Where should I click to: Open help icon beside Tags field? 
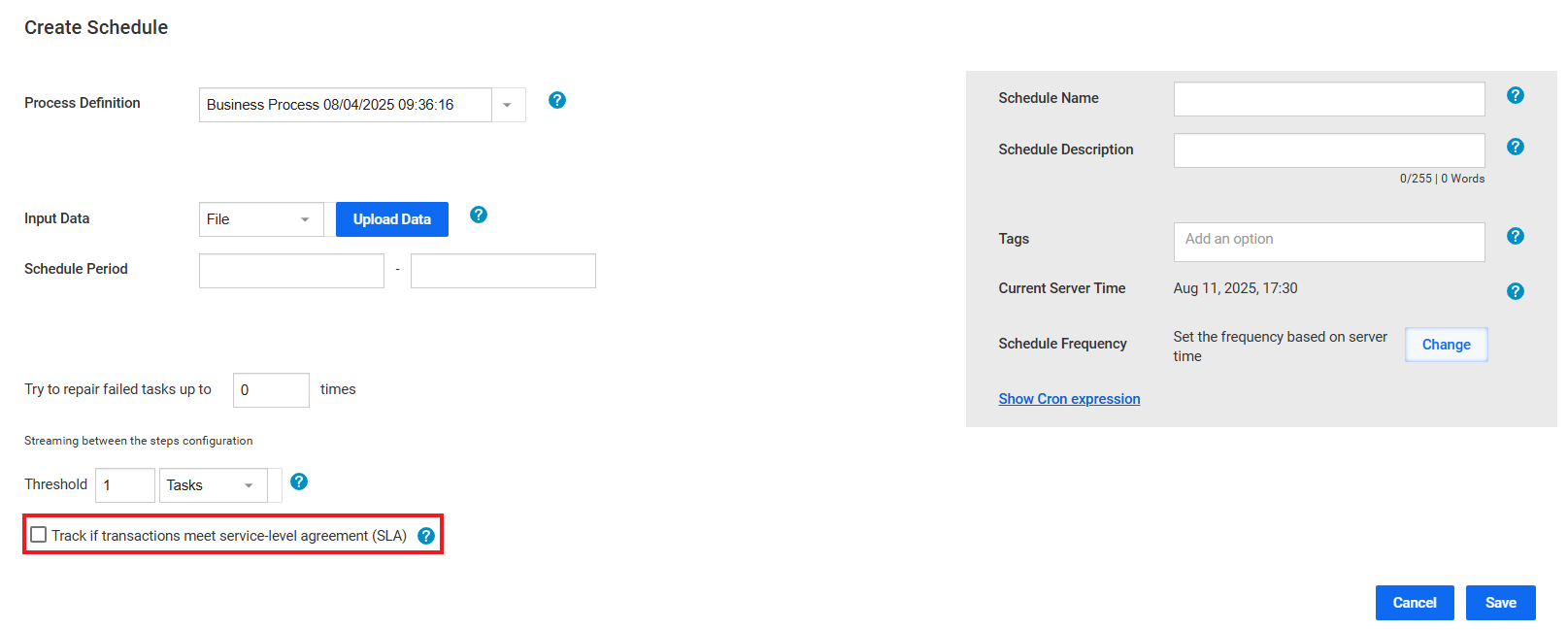click(1516, 236)
